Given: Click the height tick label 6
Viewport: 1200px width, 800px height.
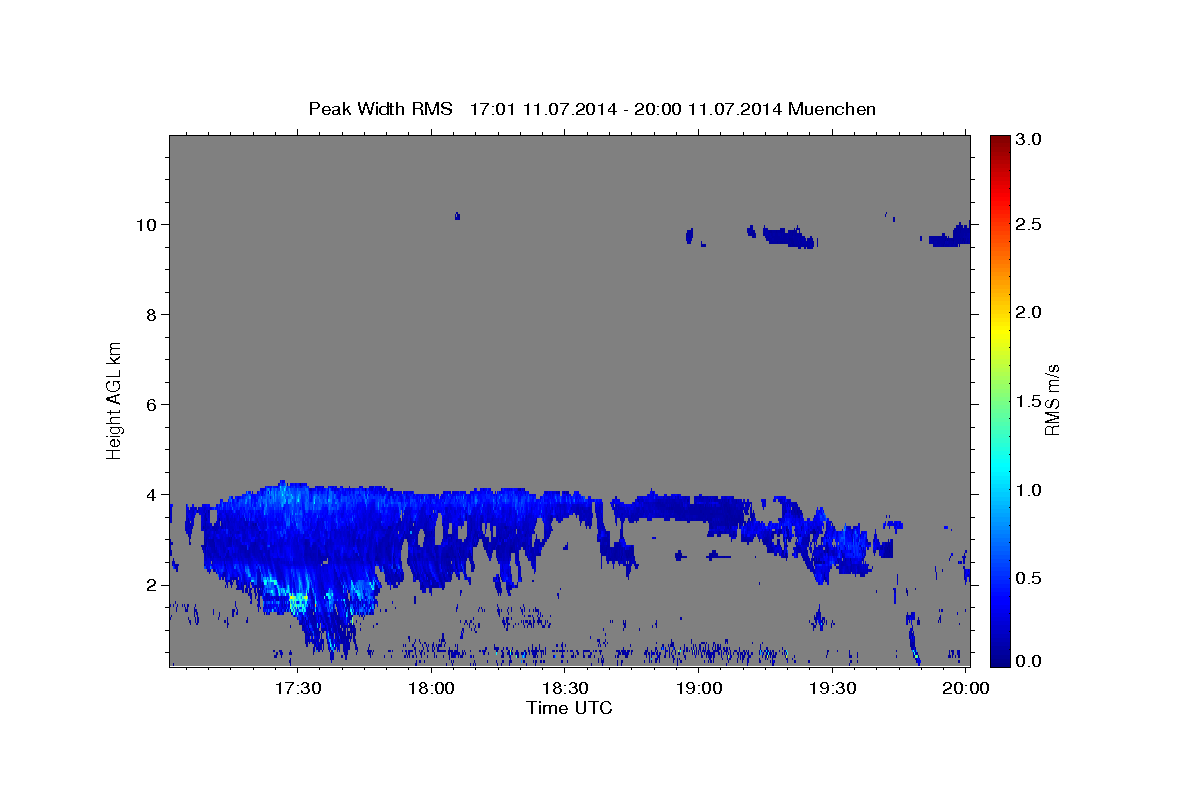Looking at the screenshot, I should coord(153,405).
